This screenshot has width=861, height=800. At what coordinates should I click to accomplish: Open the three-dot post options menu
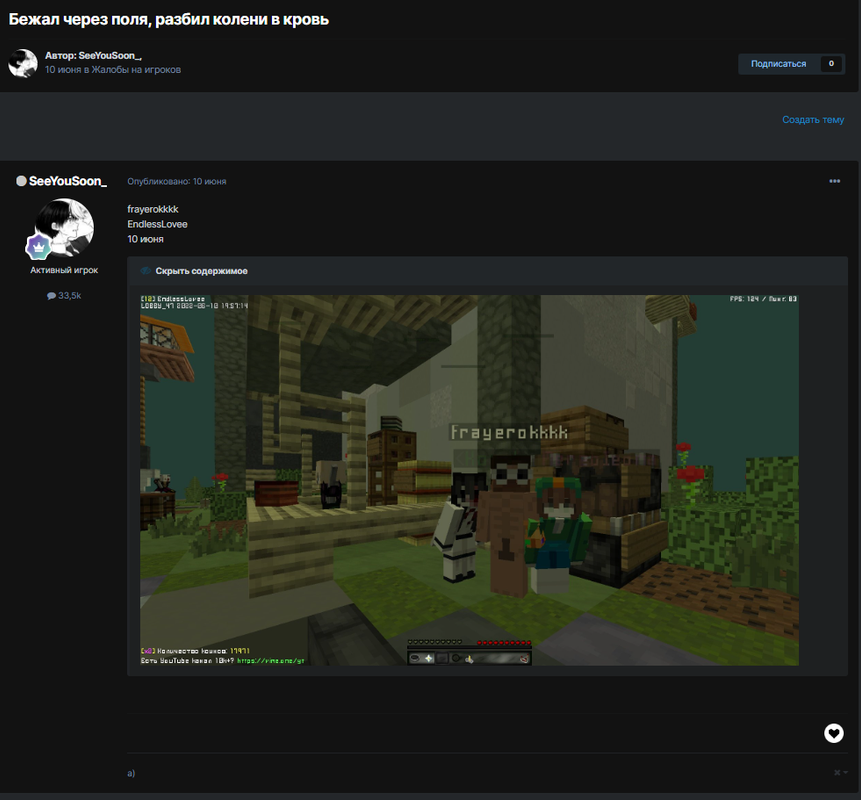[x=834, y=181]
